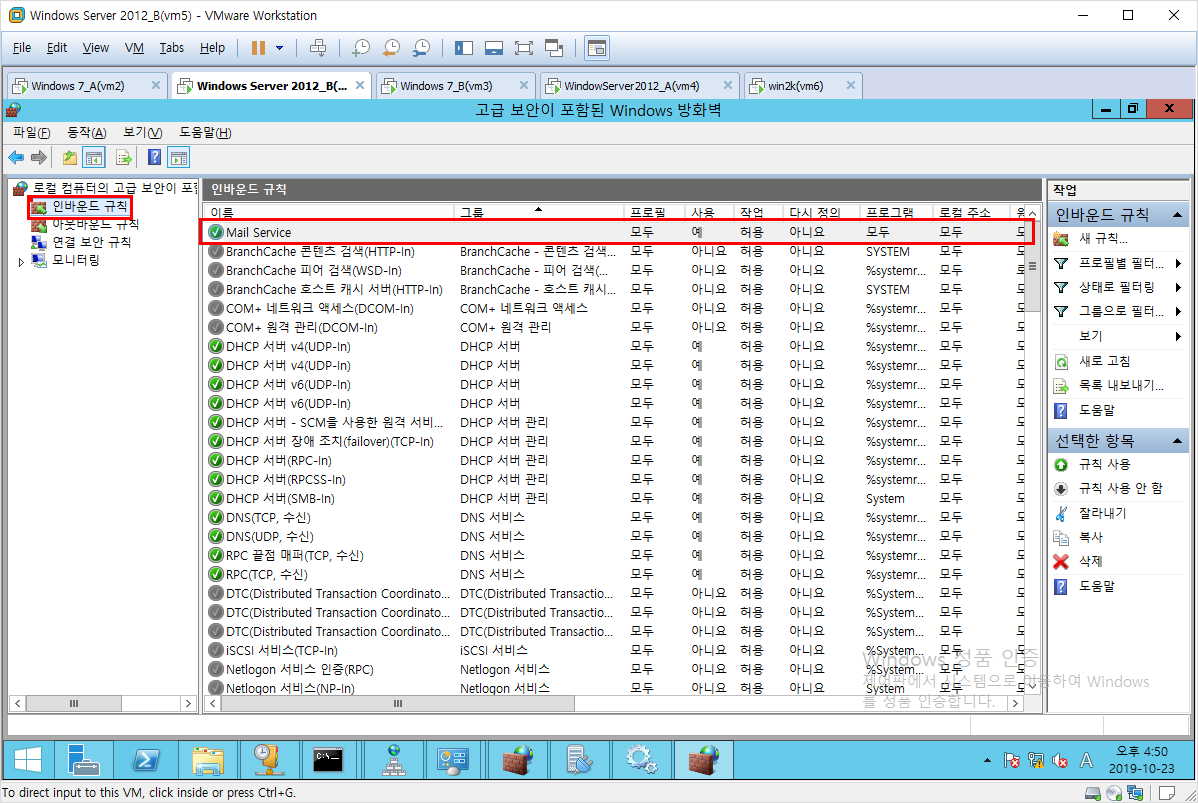Open the VMware File menu
Screen dimensions: 1198x803
point(22,47)
